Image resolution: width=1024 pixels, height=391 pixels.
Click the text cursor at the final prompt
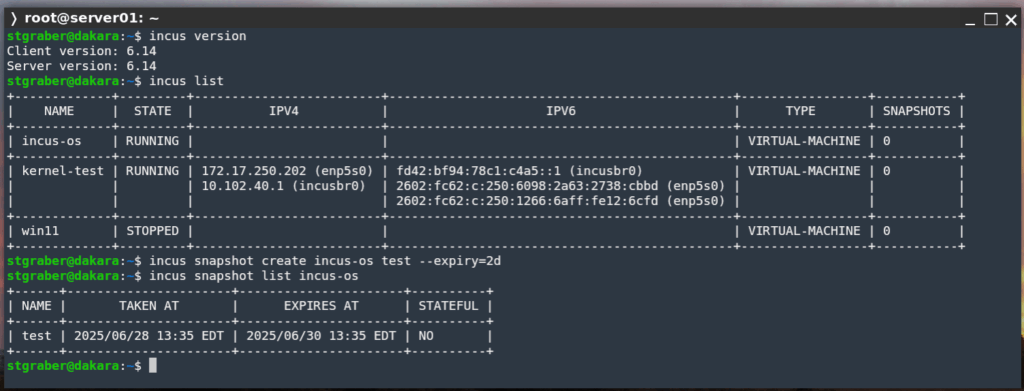[153, 366]
